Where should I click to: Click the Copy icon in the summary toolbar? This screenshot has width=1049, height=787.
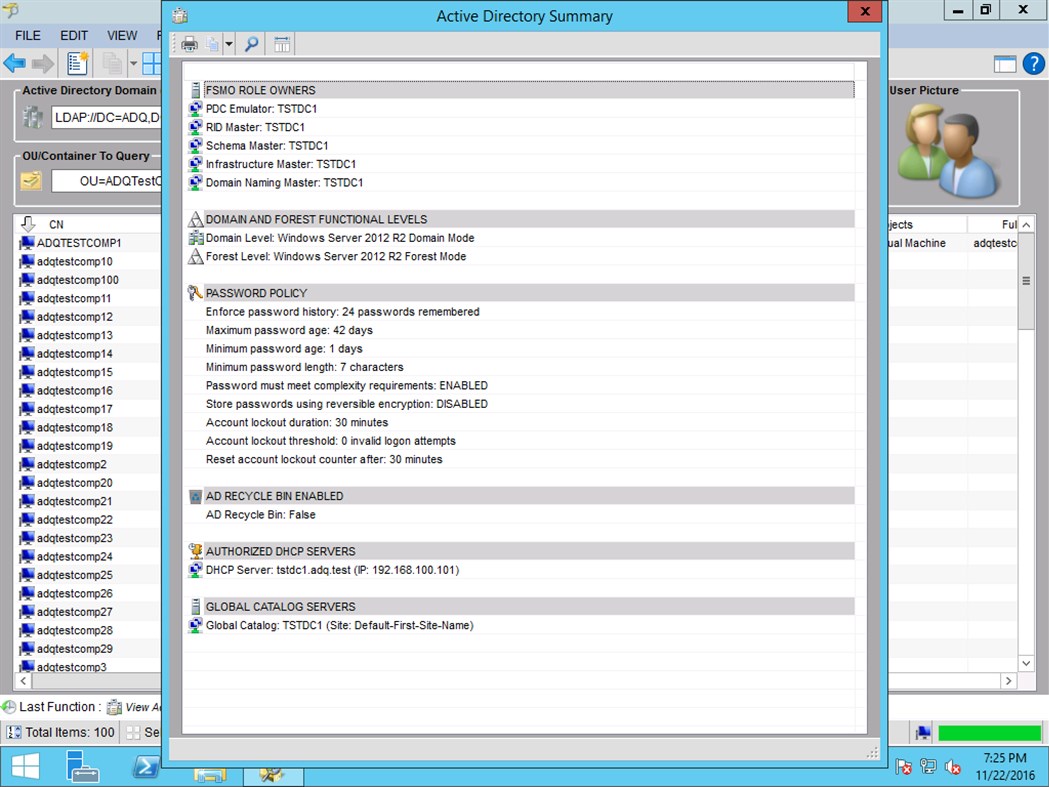[213, 45]
